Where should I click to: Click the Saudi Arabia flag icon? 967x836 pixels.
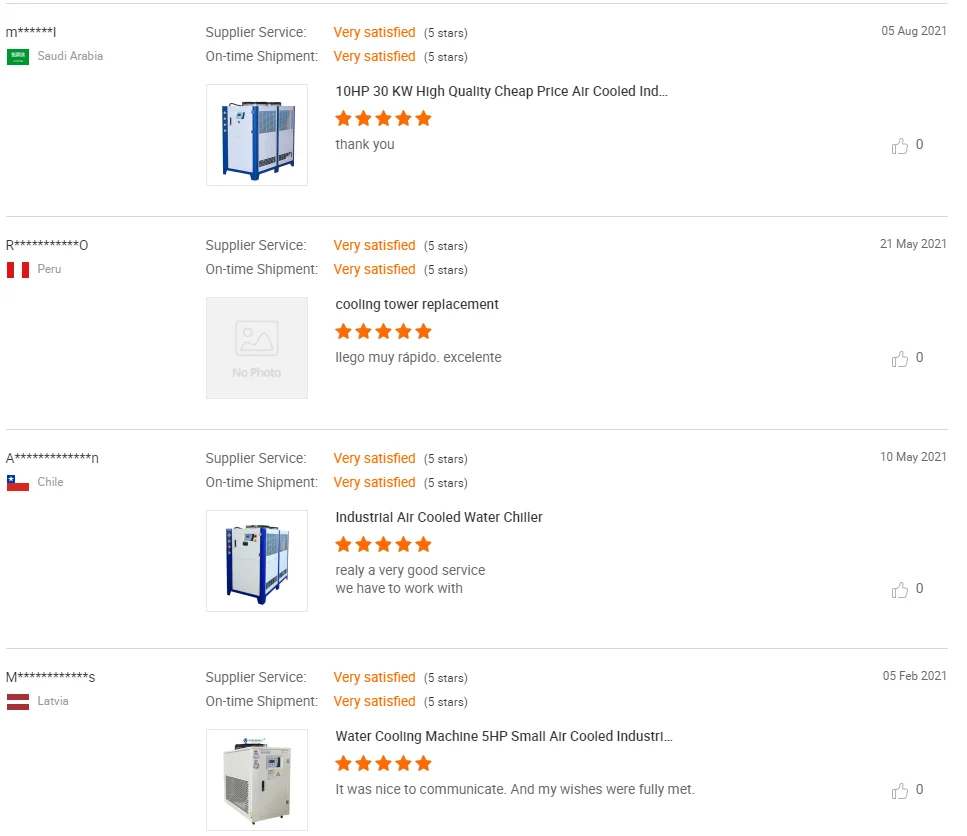click(x=18, y=57)
